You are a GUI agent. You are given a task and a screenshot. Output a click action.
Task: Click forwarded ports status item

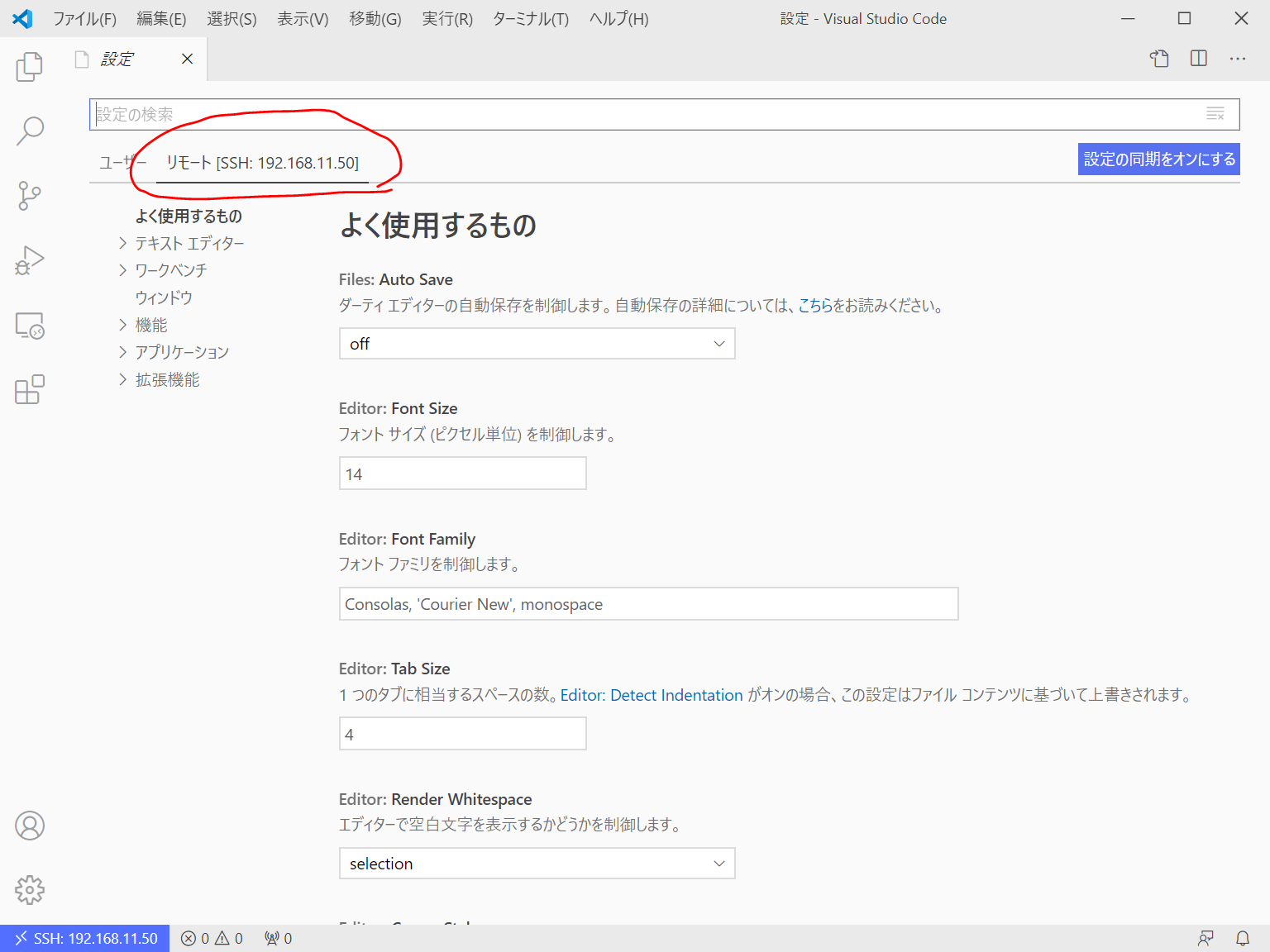pos(278,939)
